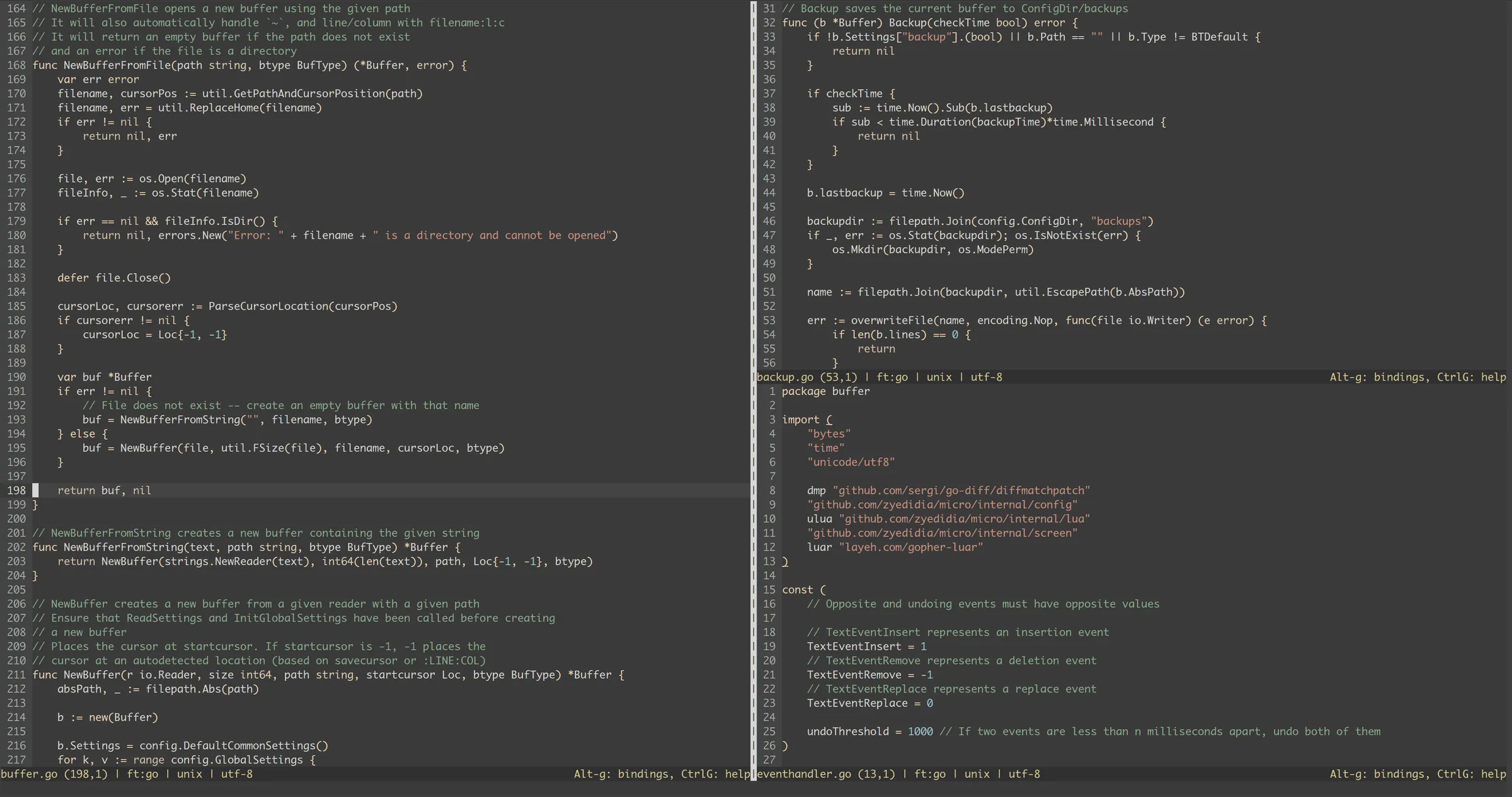Click the backup.go status bar filename

point(786,377)
